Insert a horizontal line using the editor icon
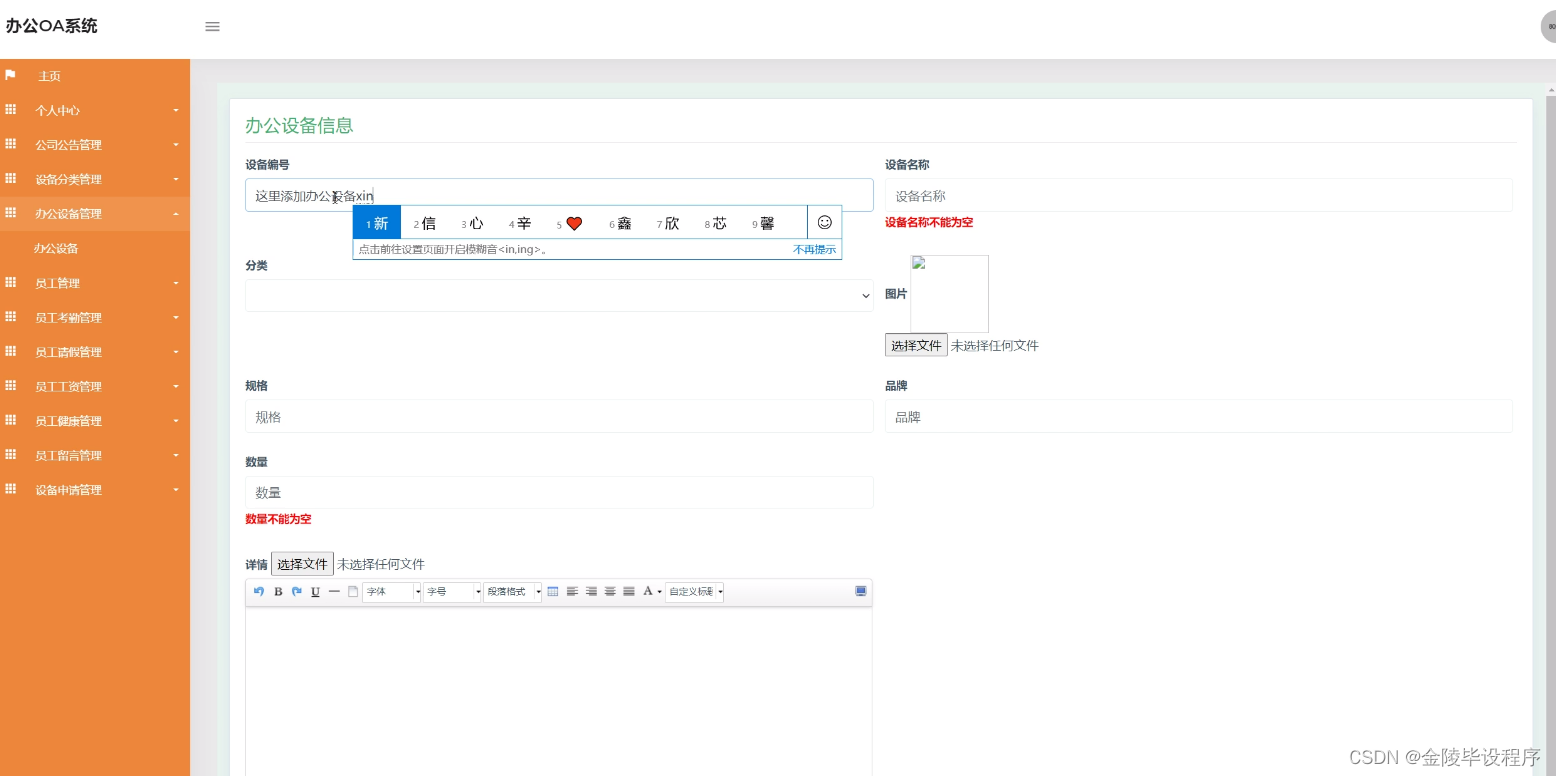Image resolution: width=1556 pixels, height=776 pixels. click(334, 591)
